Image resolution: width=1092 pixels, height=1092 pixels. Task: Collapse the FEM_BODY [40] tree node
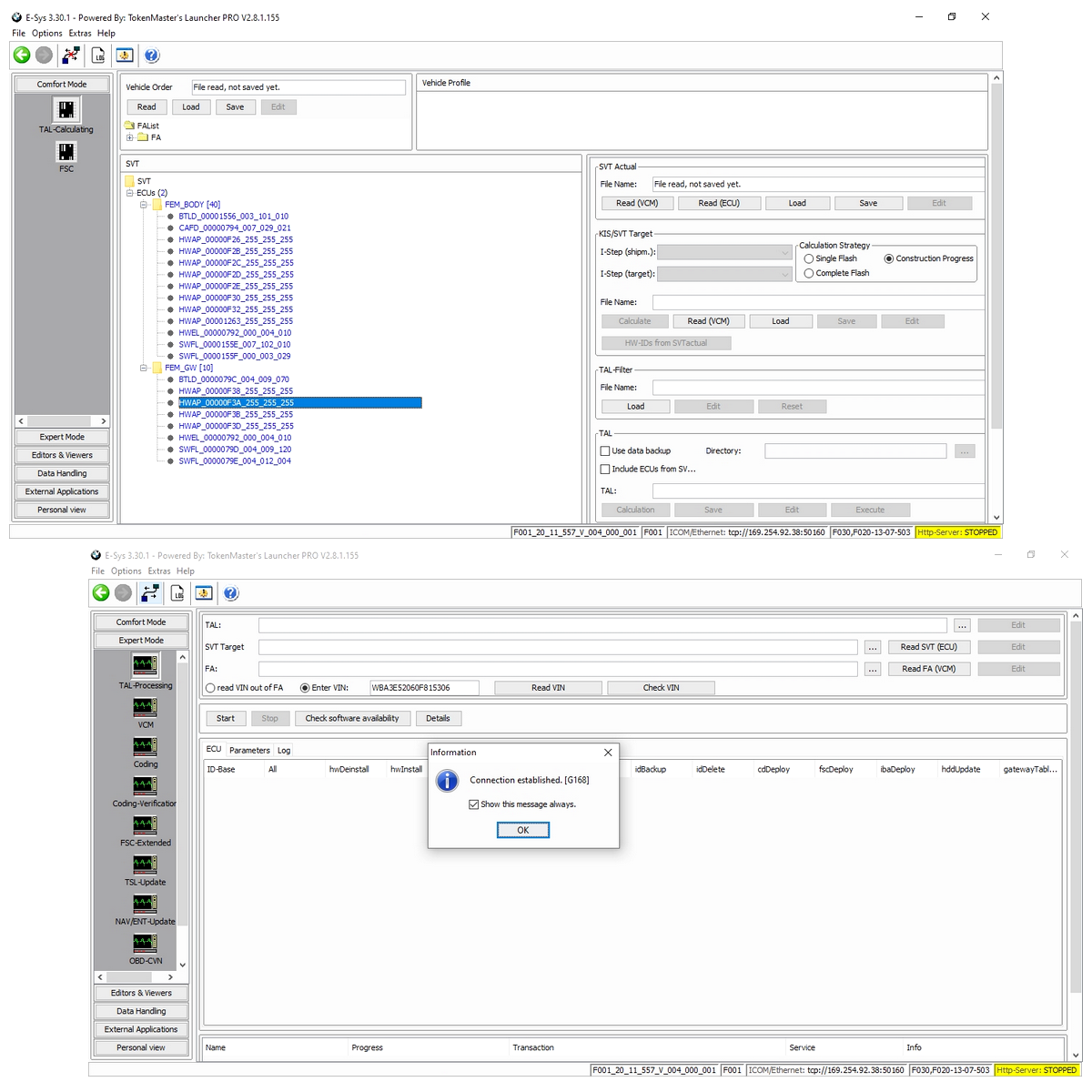pyautogui.click(x=144, y=205)
